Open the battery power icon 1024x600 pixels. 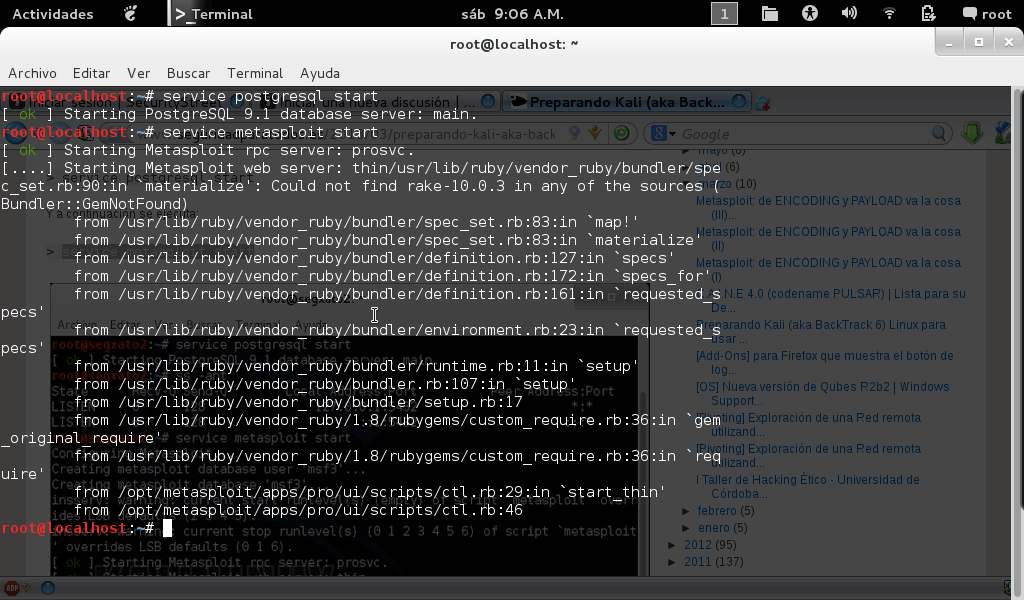(x=928, y=14)
